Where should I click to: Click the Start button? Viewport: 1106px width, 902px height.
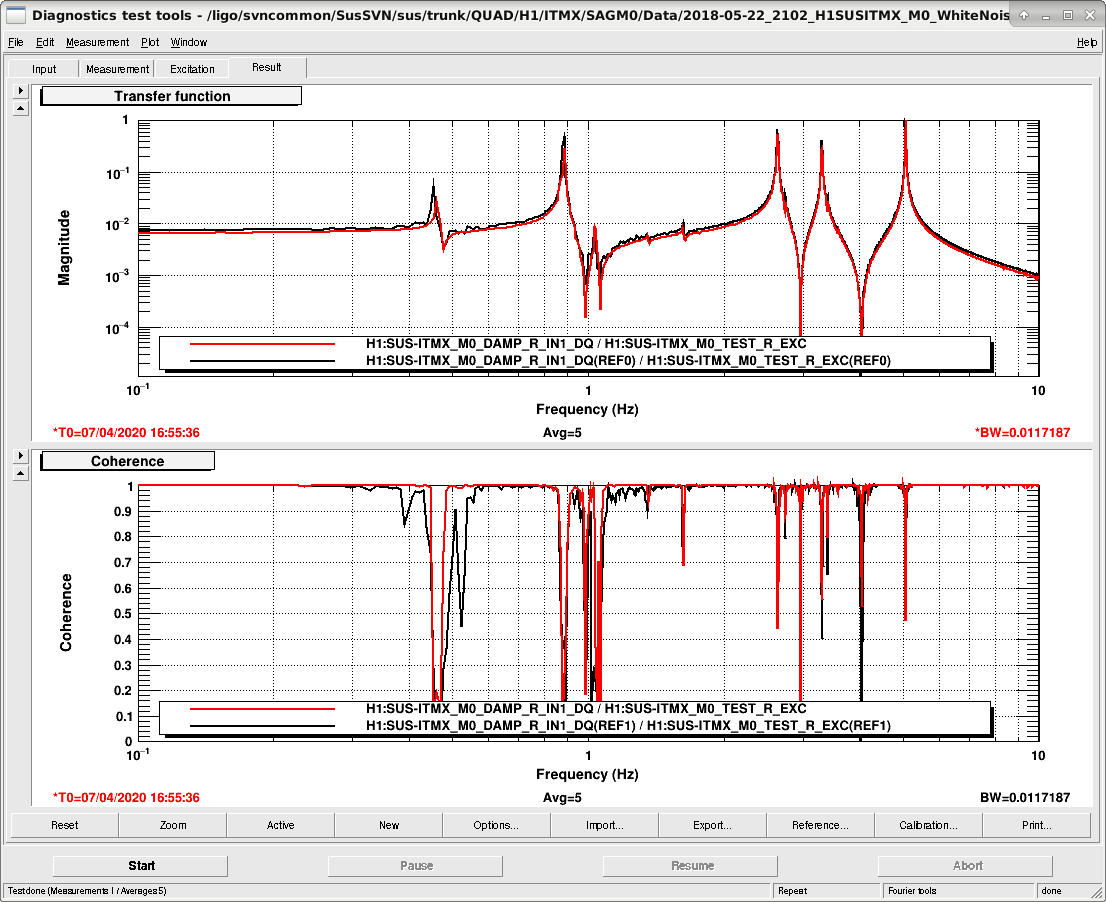[140, 865]
